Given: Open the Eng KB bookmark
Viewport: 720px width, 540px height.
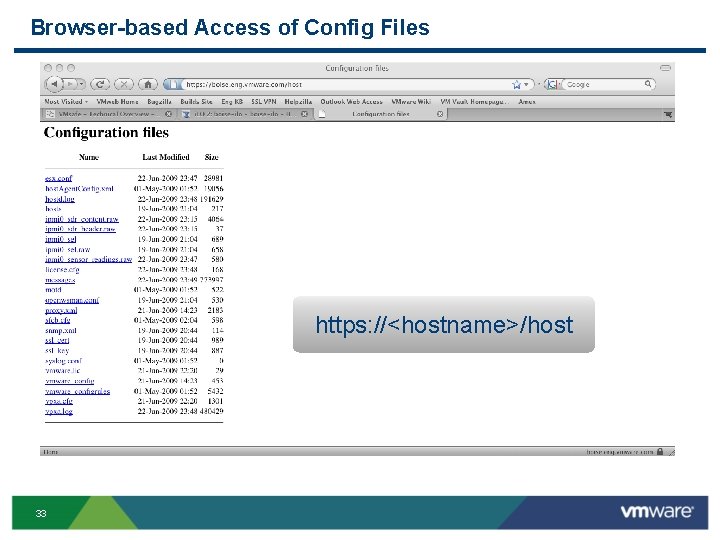Looking at the screenshot, I should (232, 101).
